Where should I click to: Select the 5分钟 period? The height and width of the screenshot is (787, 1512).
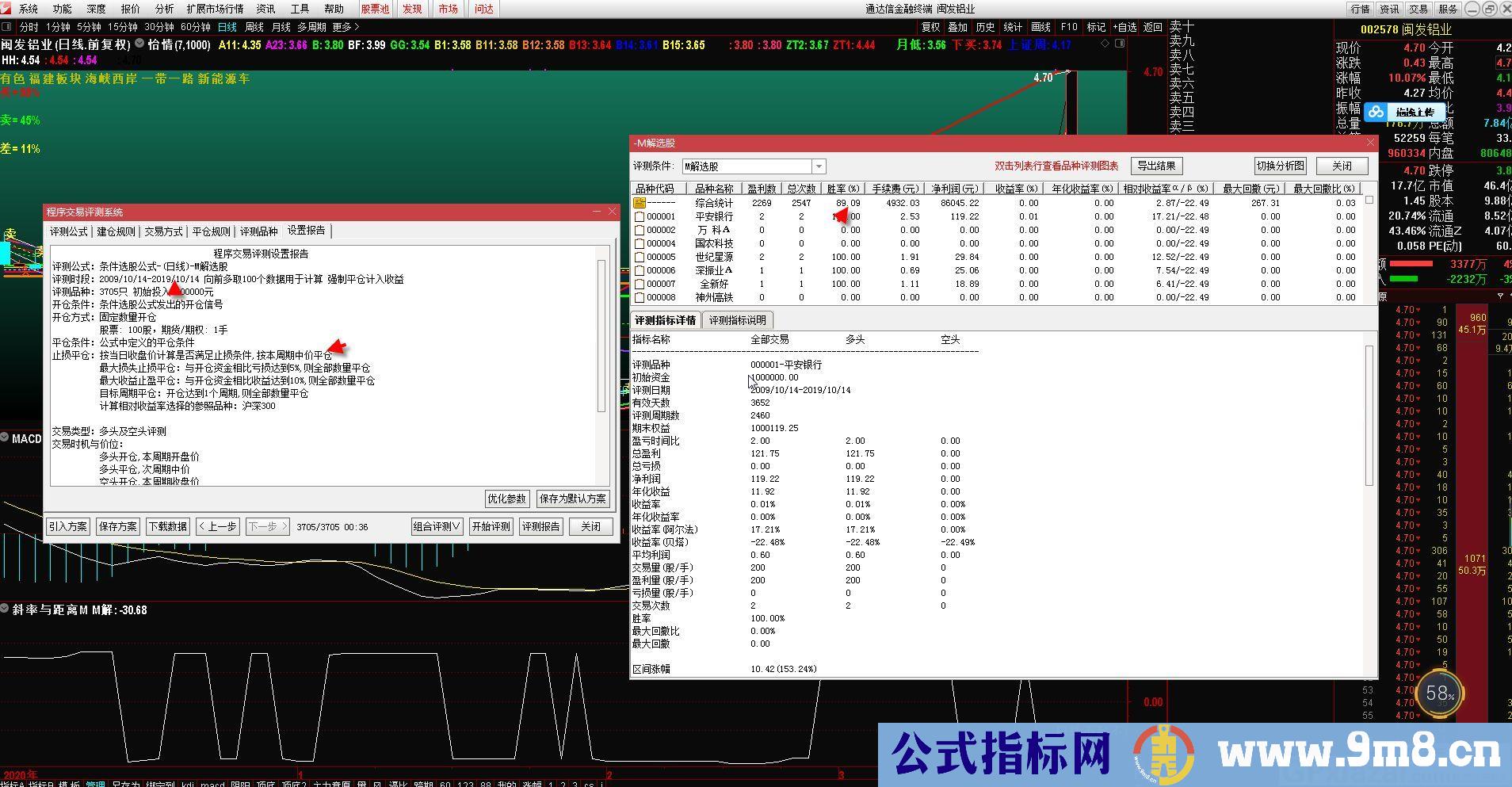[89, 27]
